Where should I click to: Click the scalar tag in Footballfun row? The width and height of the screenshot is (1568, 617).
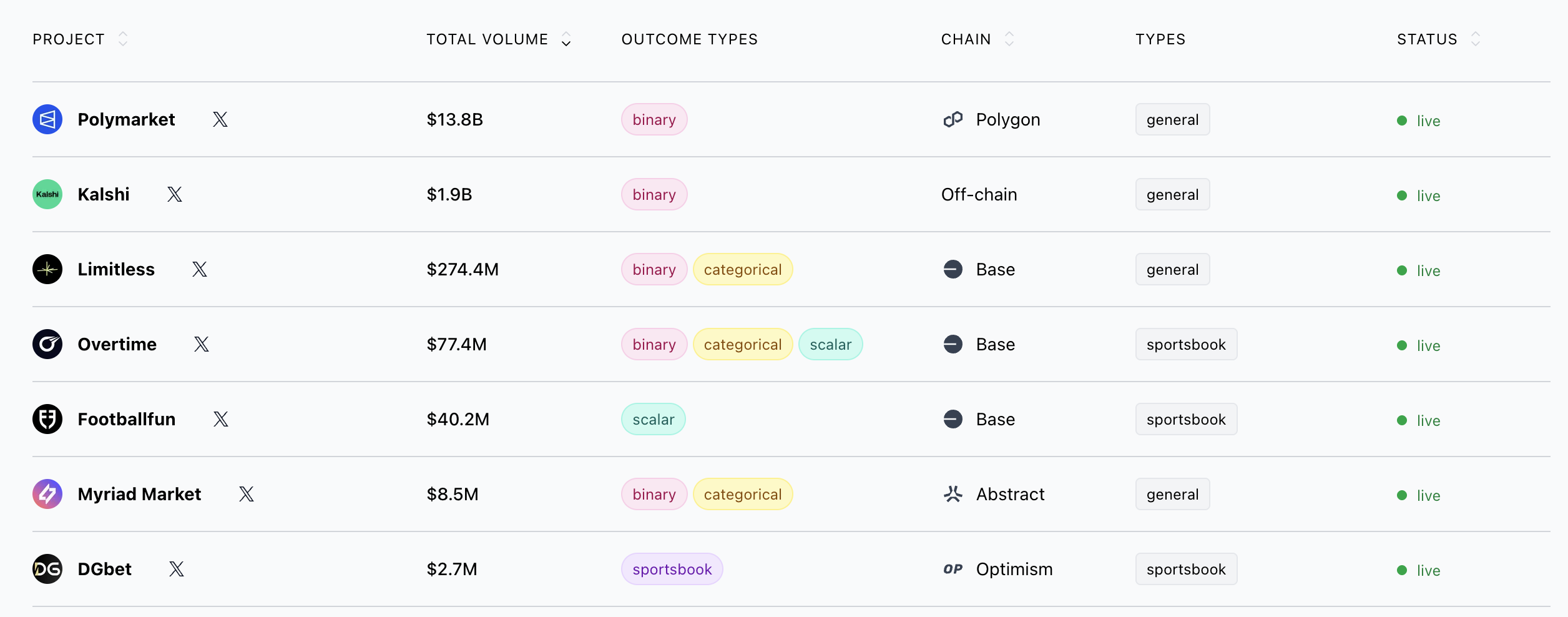coord(654,419)
